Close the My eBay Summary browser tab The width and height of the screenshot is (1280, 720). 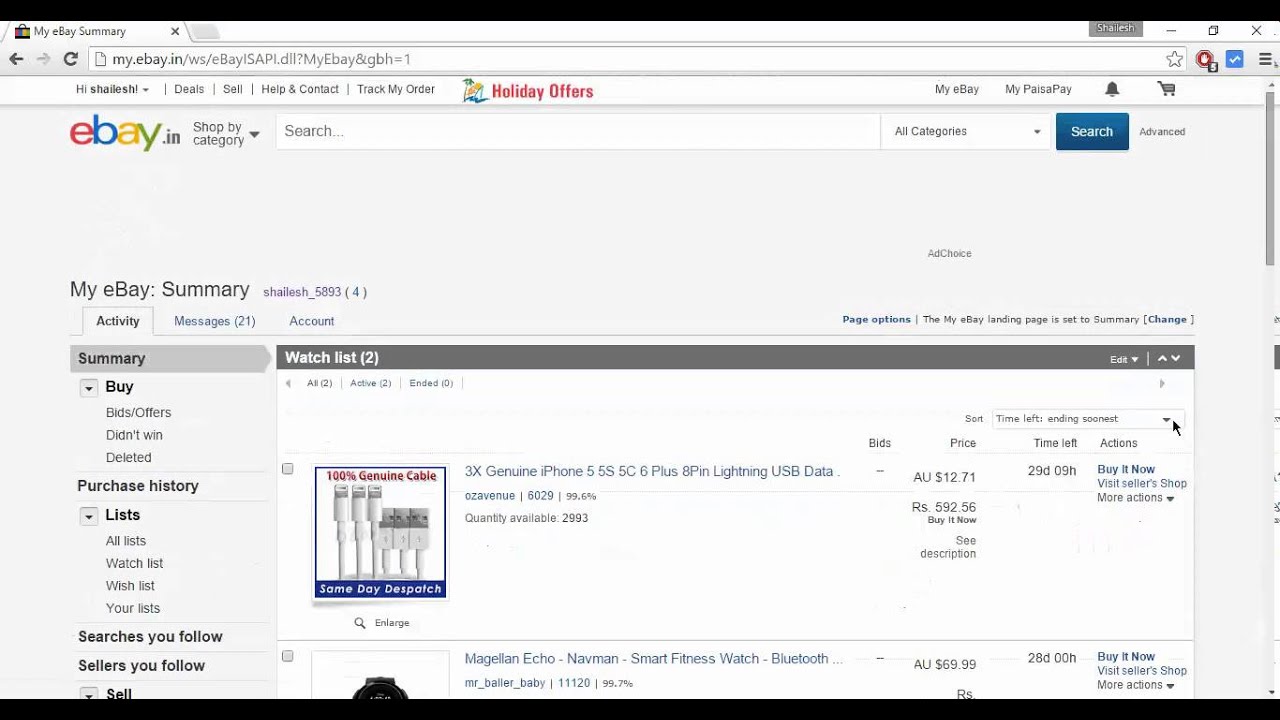175,31
